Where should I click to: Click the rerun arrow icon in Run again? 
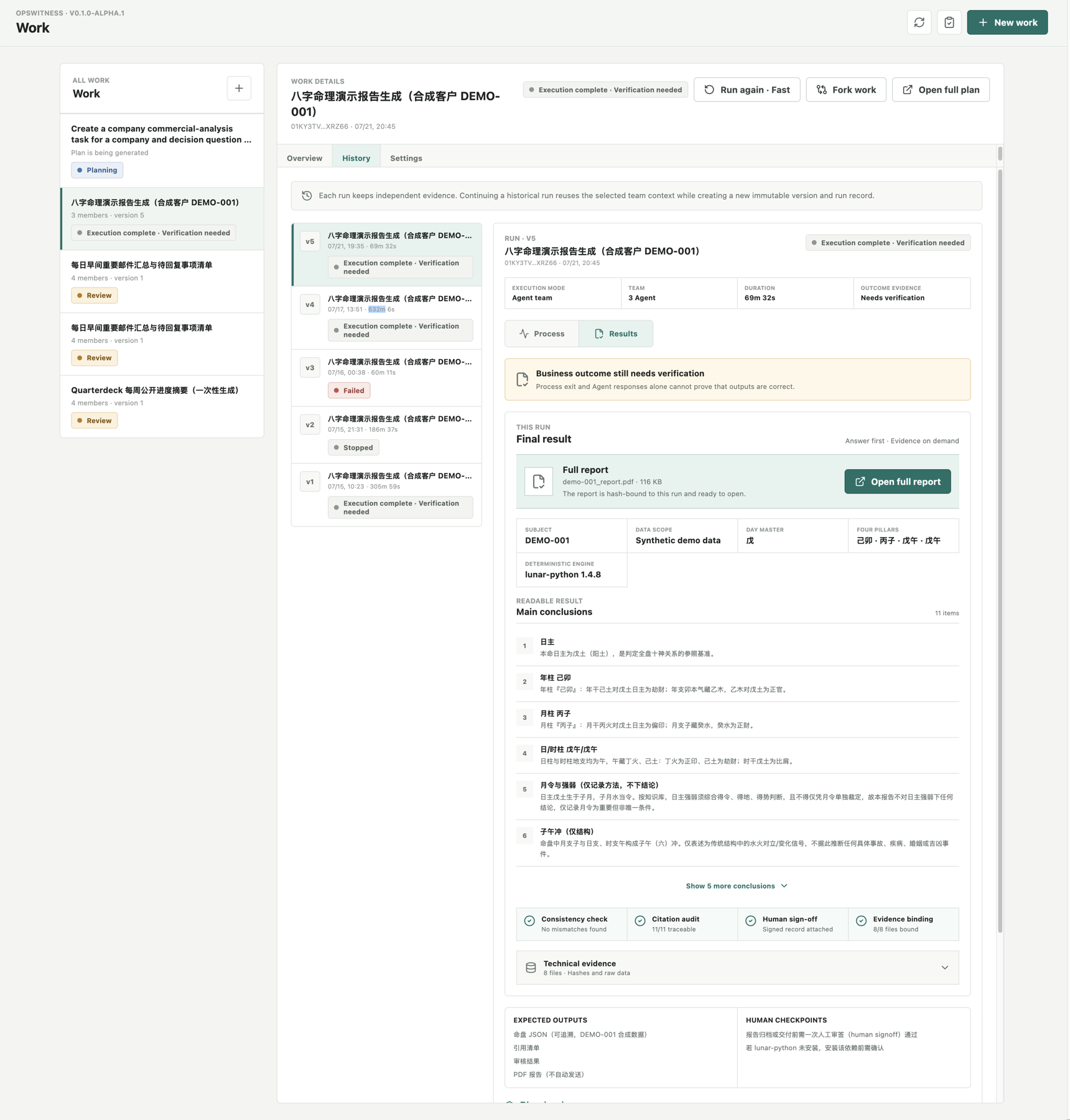[x=709, y=90]
